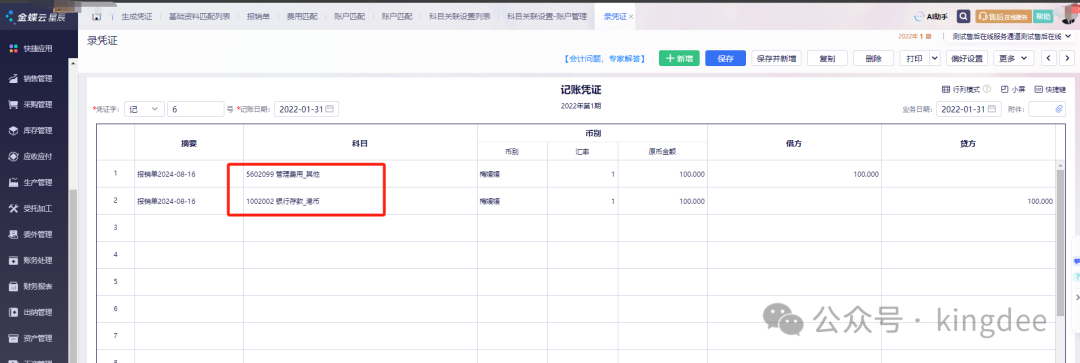
Task: Click the green 新增 button
Action: coord(679,59)
